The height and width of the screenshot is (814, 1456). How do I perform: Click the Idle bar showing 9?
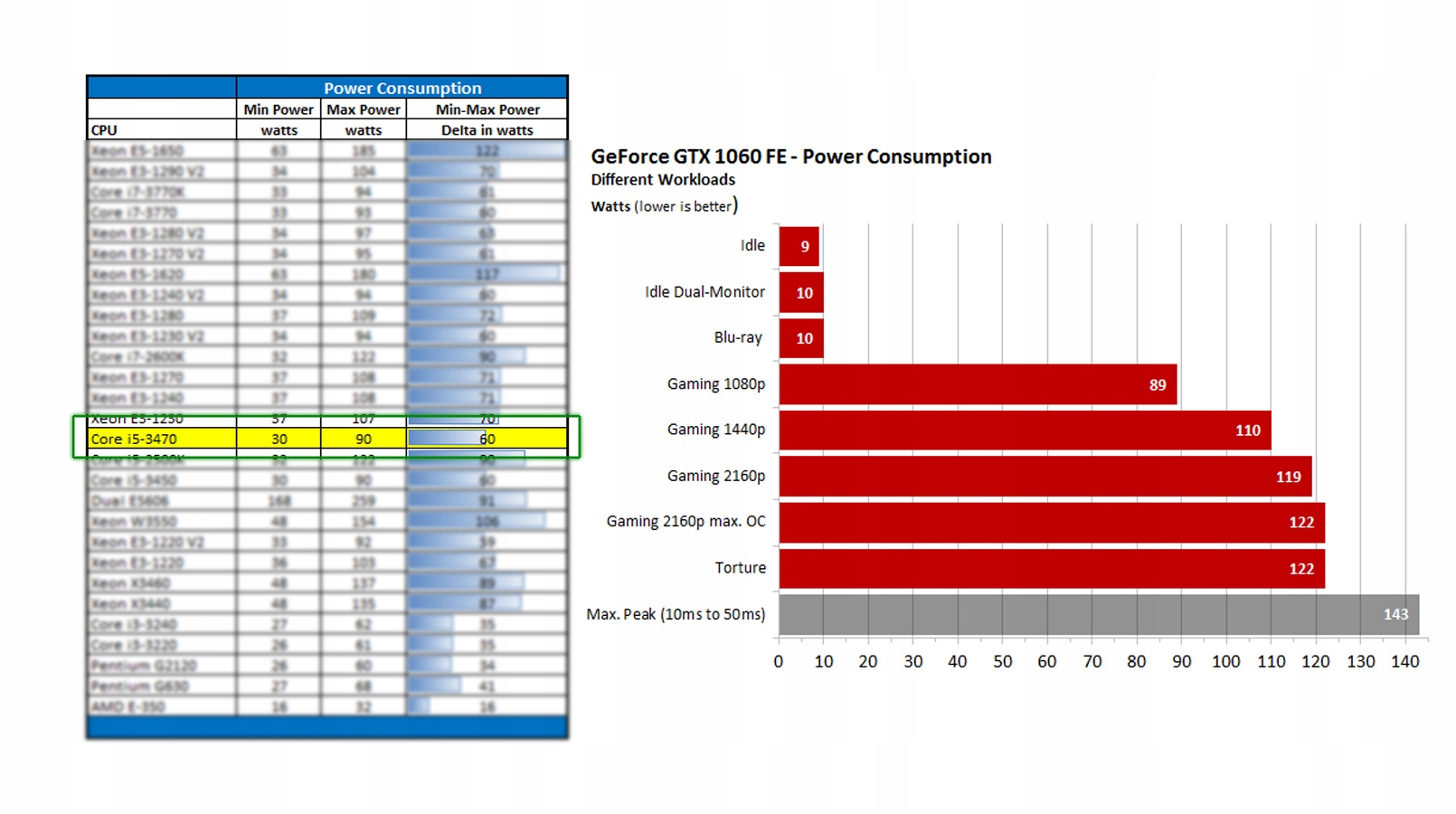coord(799,246)
